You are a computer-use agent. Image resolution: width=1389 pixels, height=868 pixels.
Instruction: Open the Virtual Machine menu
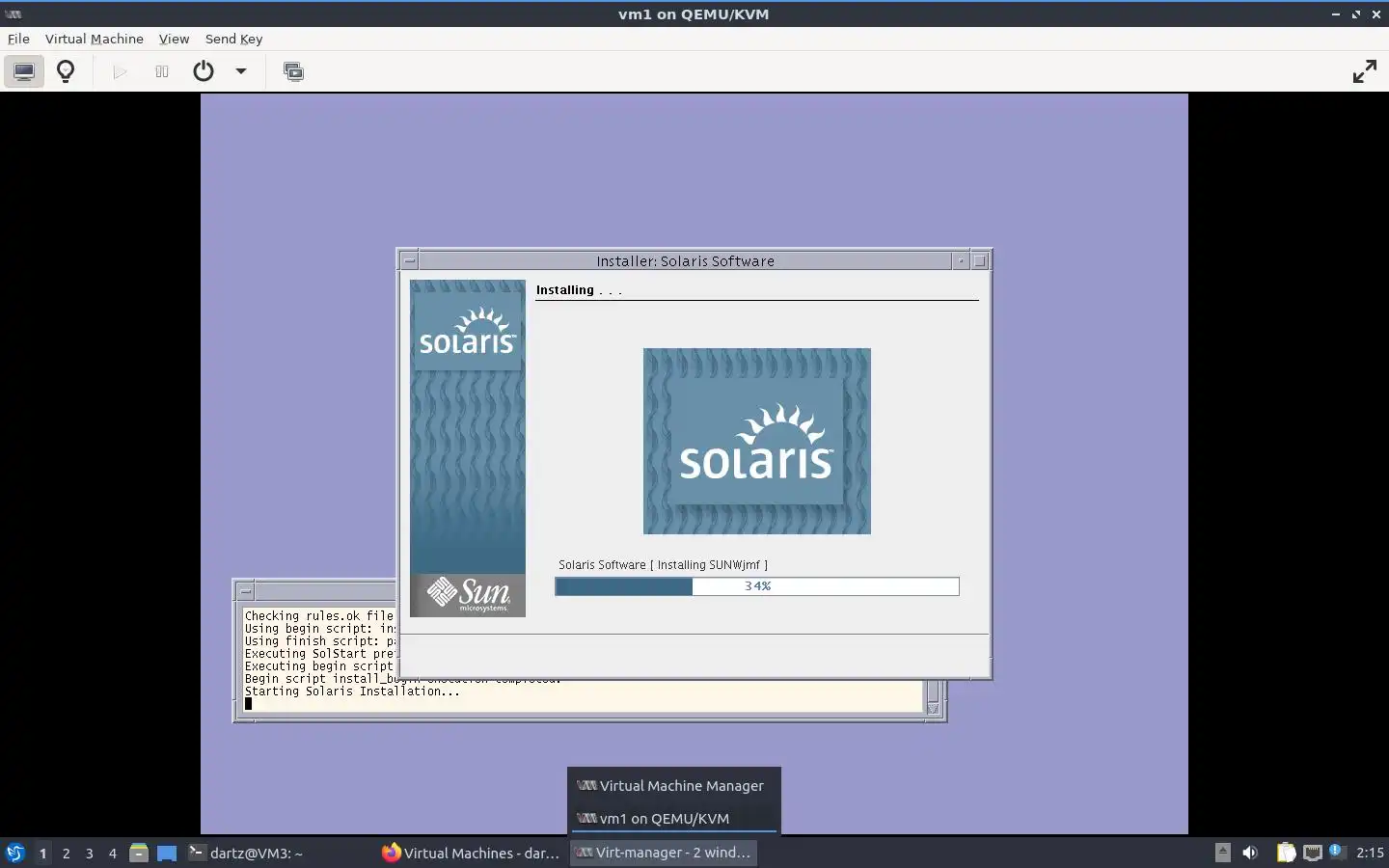point(94,39)
